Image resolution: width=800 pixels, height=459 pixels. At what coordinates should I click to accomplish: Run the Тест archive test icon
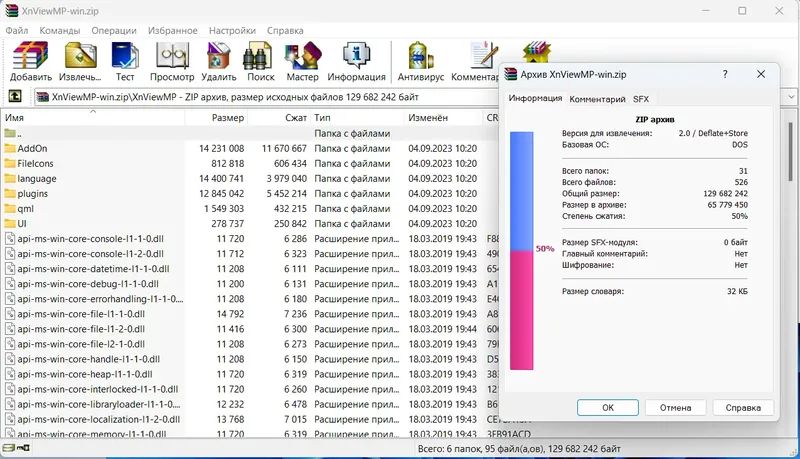124,56
